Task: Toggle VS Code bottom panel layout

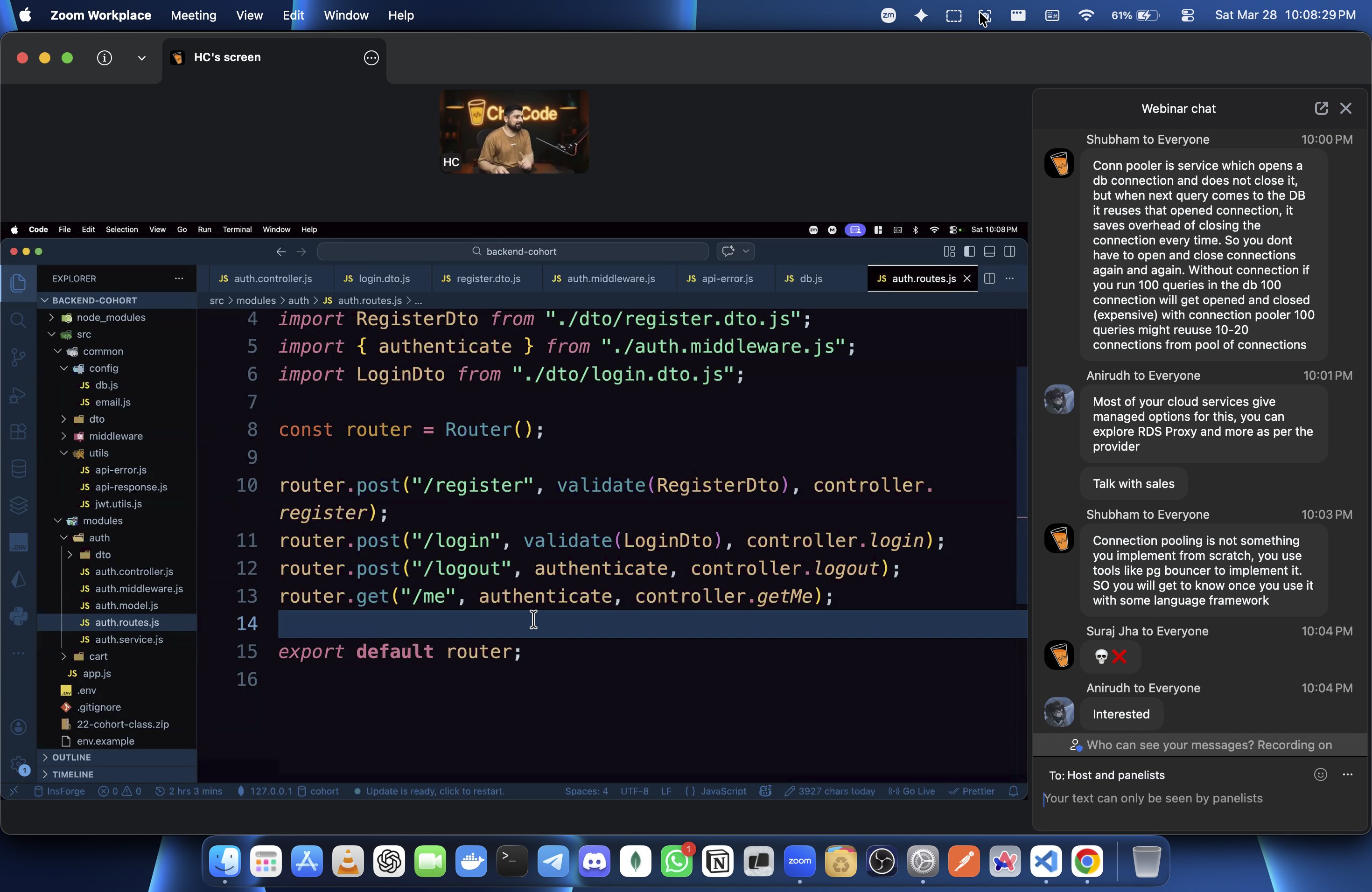Action: [x=989, y=251]
